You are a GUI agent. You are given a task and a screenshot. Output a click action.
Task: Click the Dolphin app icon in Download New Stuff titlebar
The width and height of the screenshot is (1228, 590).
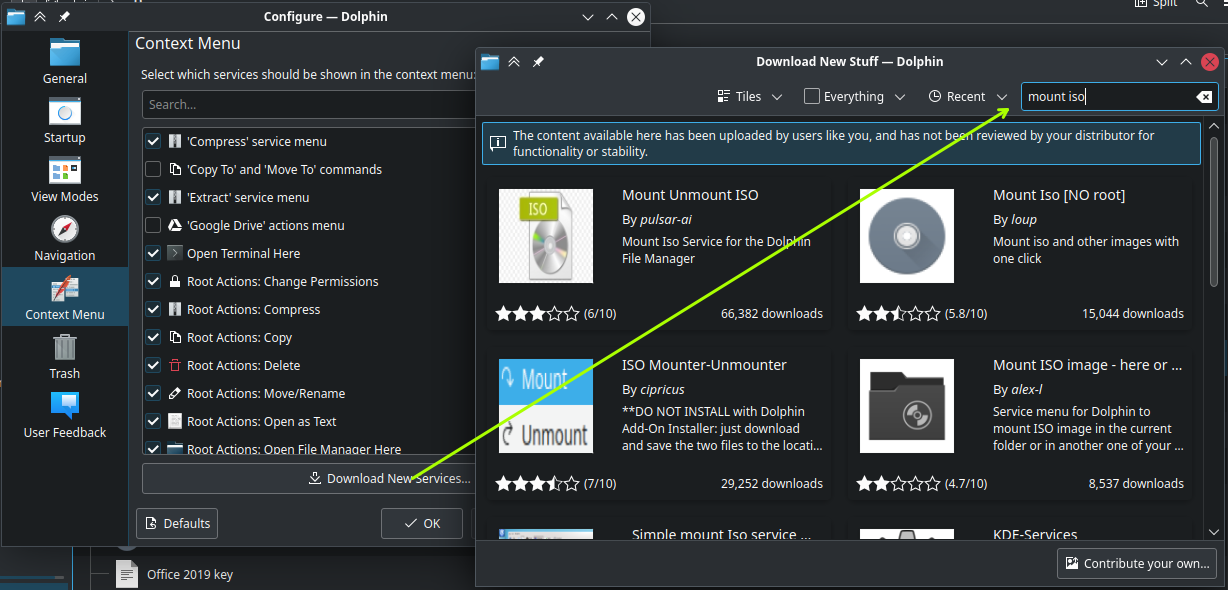click(x=490, y=62)
